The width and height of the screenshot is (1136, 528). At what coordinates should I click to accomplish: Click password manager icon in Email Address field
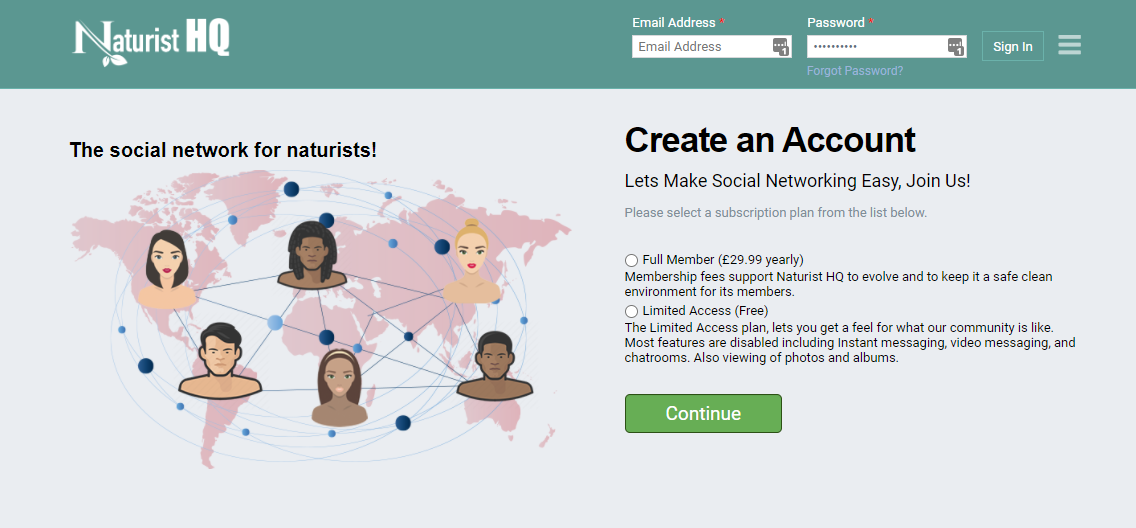coord(780,47)
